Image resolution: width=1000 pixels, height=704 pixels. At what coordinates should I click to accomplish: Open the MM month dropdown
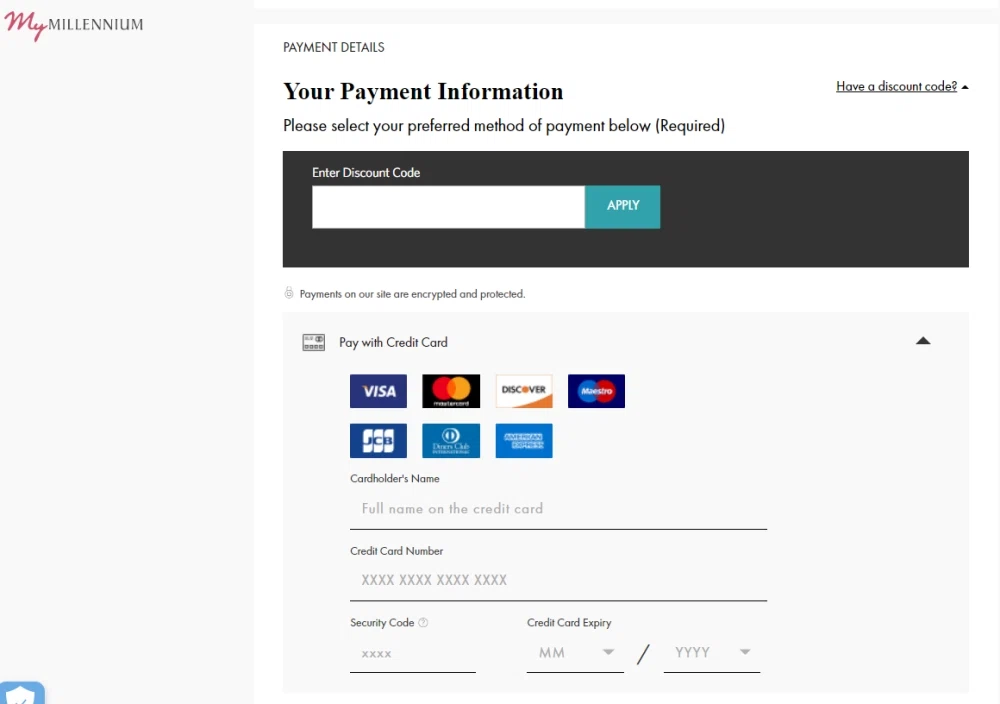point(575,652)
